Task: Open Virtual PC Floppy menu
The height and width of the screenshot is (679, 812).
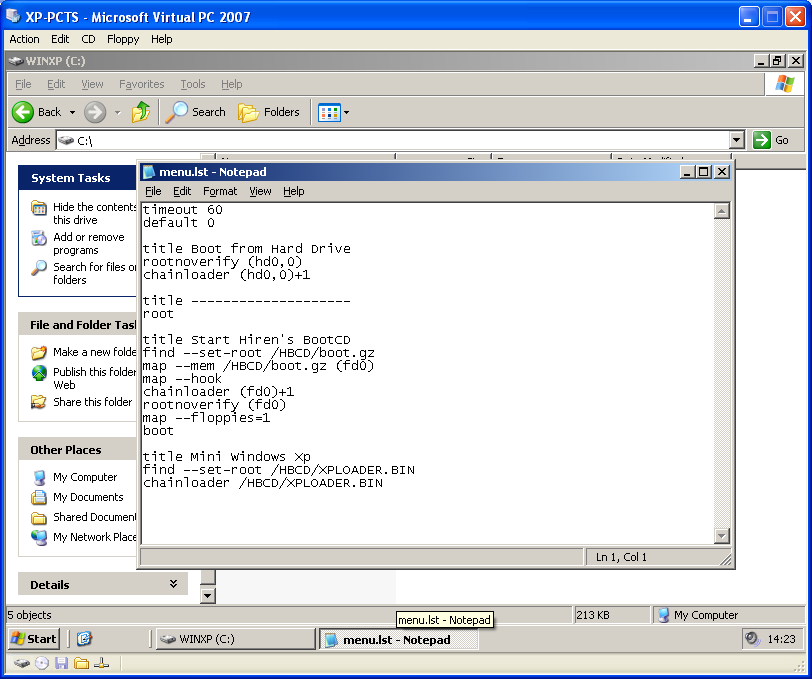Action: coord(123,39)
